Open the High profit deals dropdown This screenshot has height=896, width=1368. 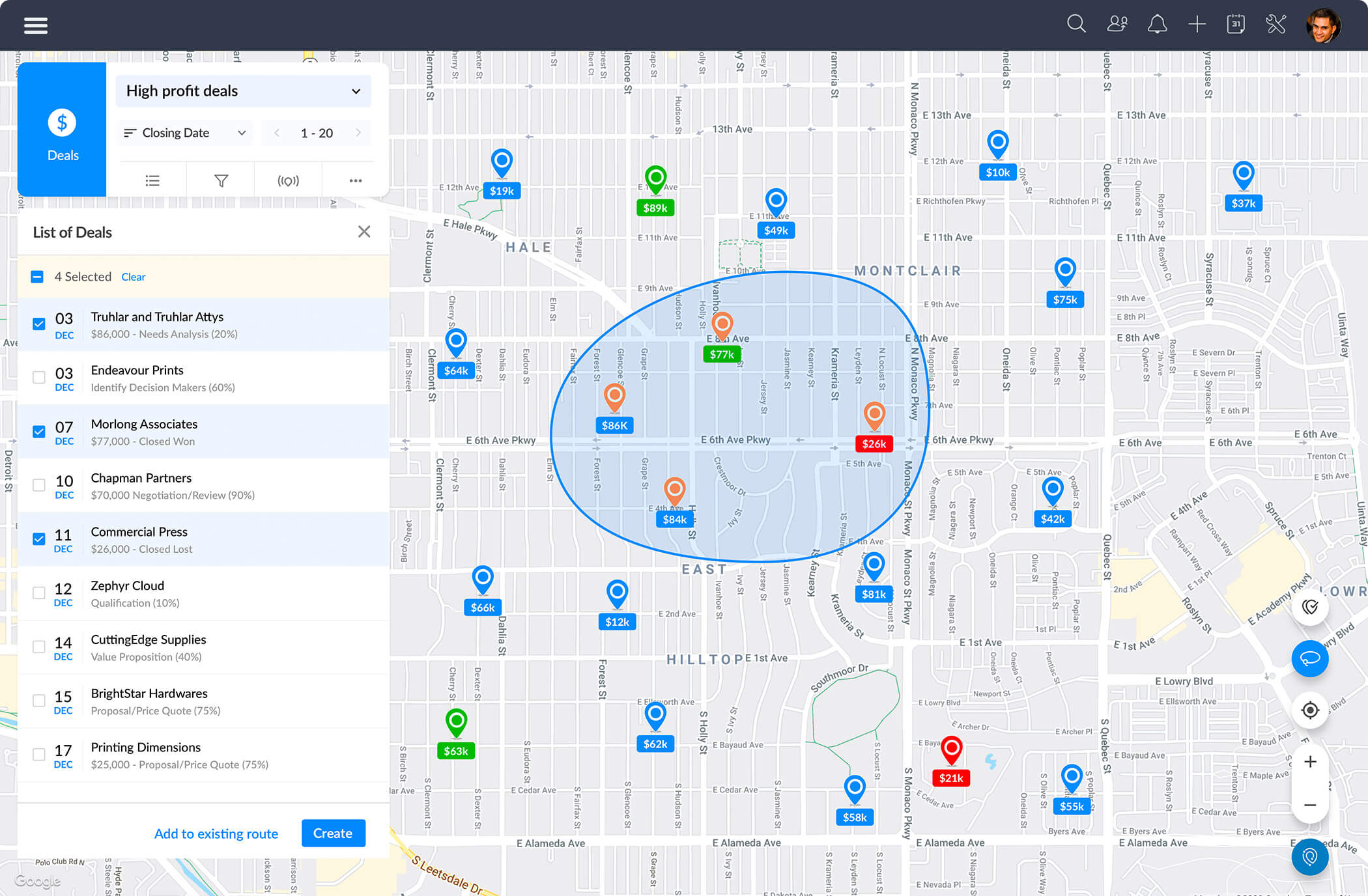click(x=243, y=91)
